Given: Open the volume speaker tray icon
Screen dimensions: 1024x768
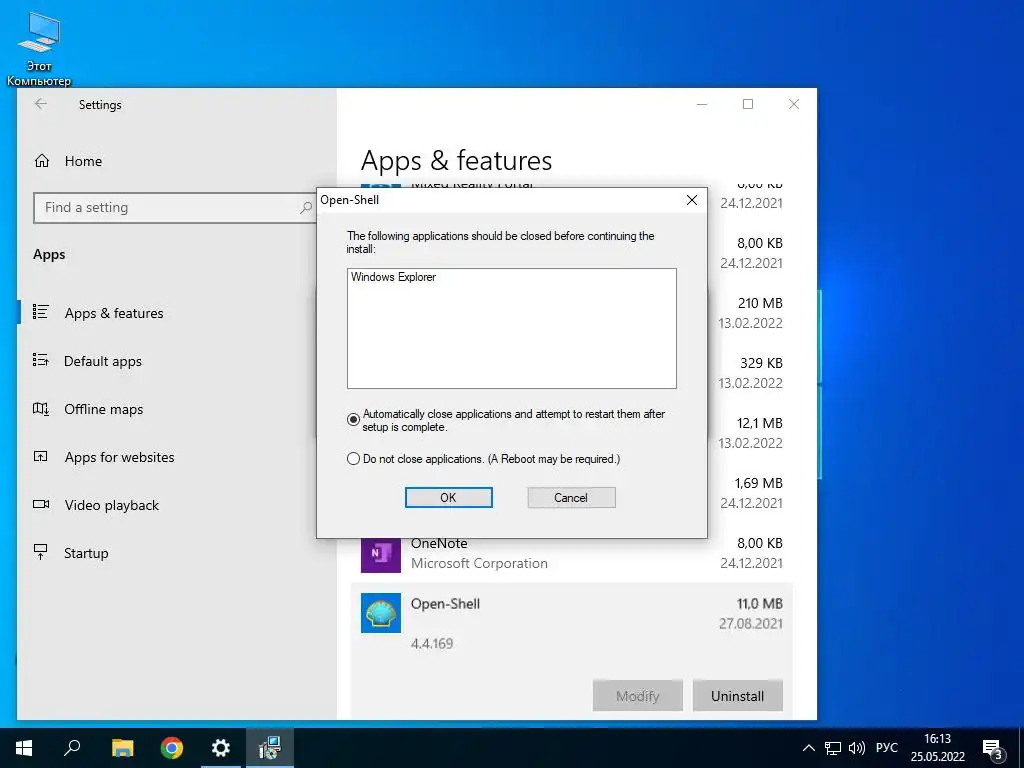Looking at the screenshot, I should 856,748.
